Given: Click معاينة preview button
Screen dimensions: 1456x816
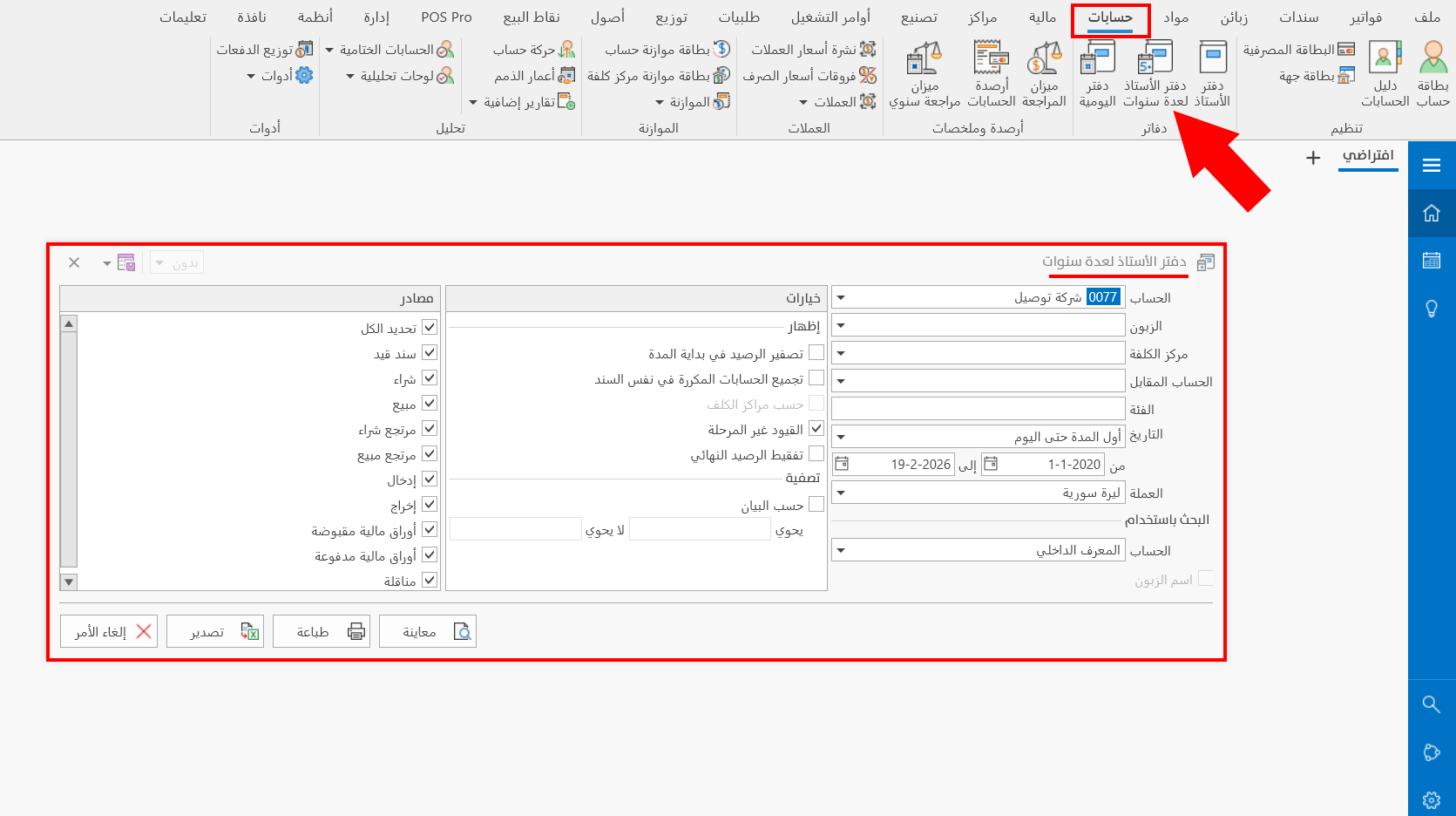Looking at the screenshot, I should [427, 631].
